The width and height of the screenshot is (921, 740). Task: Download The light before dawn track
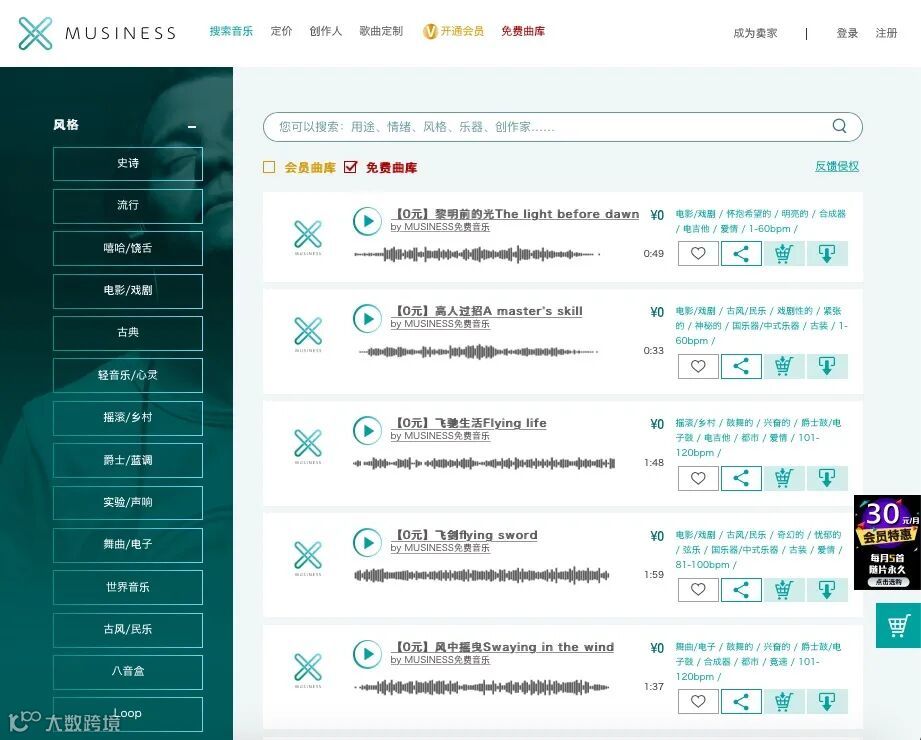[x=827, y=254]
